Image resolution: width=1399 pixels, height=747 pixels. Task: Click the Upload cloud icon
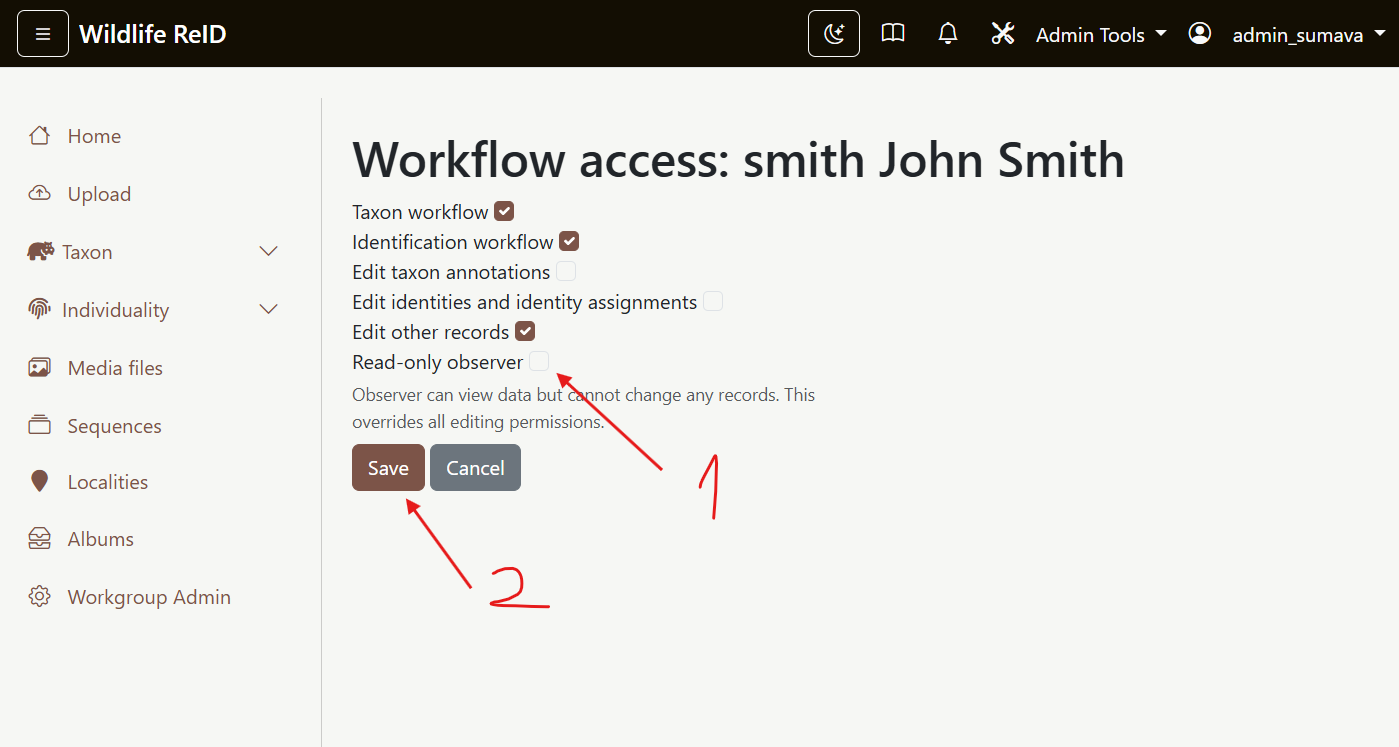(x=40, y=194)
